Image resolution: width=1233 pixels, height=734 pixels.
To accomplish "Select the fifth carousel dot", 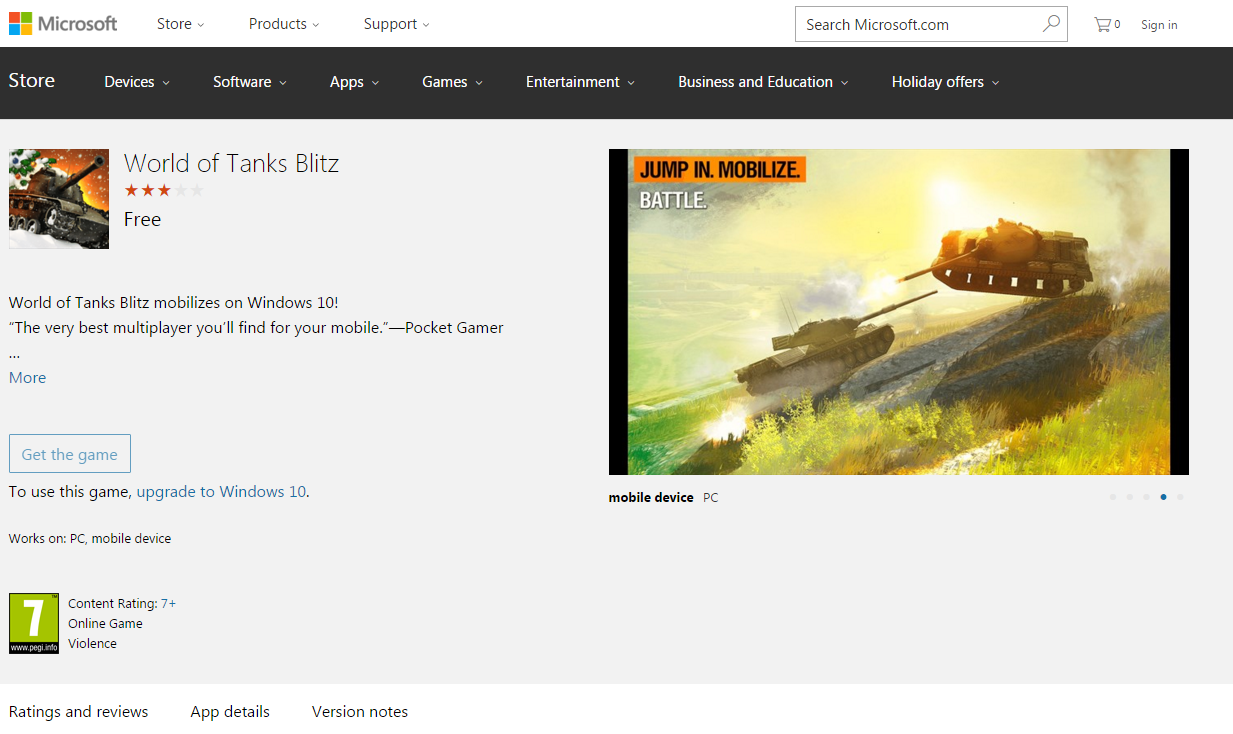I will pyautogui.click(x=1180, y=497).
